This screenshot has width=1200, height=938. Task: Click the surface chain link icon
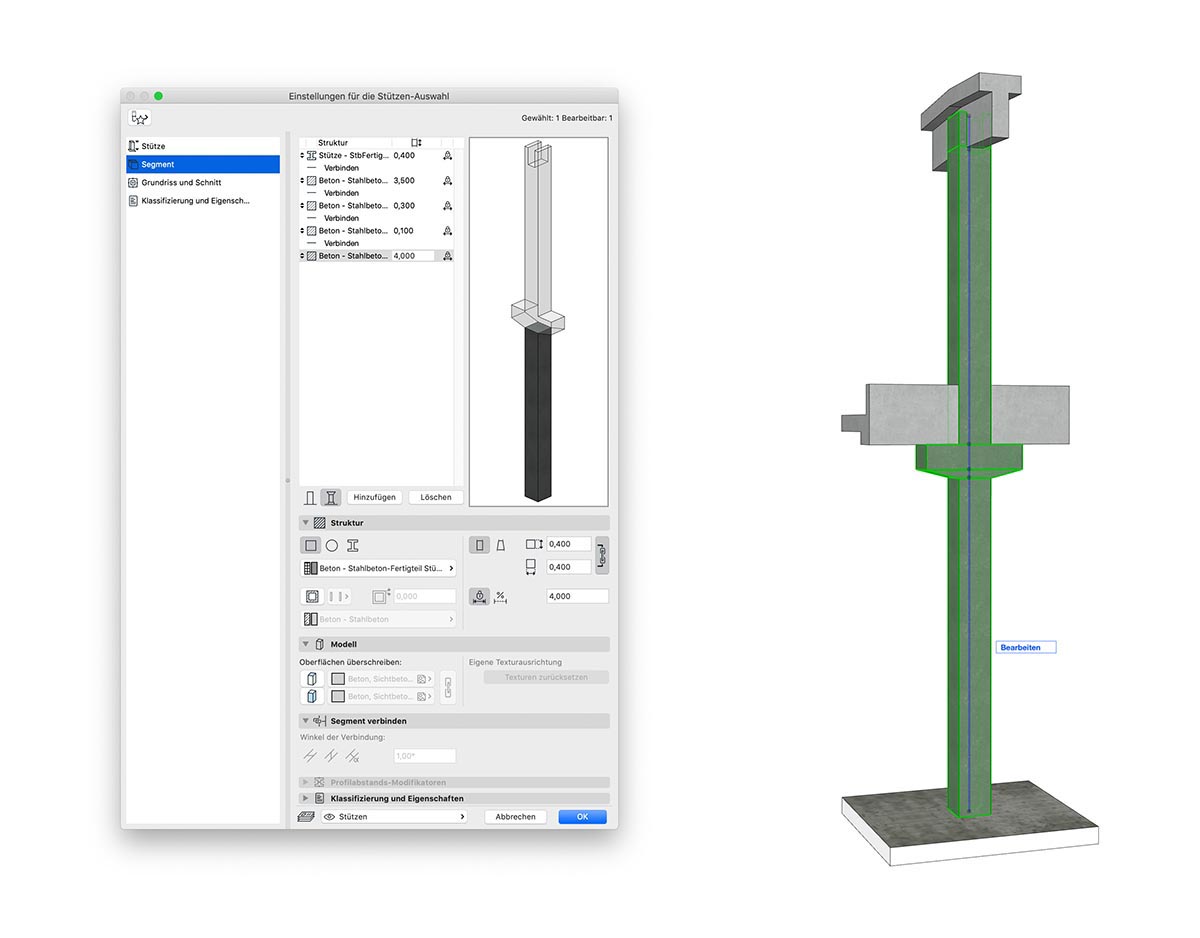click(448, 688)
